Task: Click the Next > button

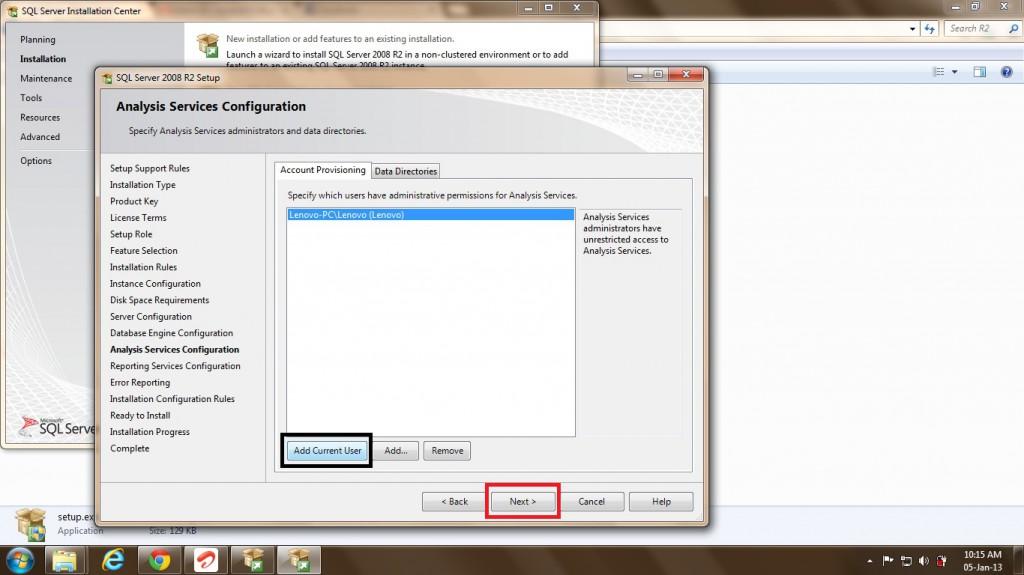Action: tap(522, 501)
